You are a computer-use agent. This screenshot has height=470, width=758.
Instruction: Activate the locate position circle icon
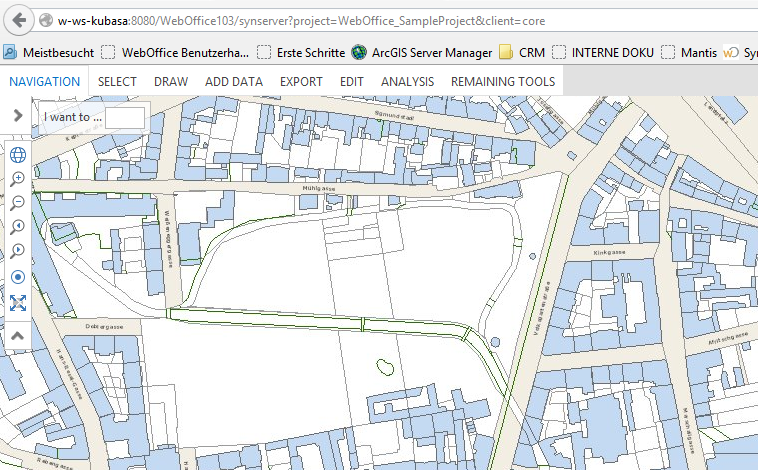[x=17, y=277]
